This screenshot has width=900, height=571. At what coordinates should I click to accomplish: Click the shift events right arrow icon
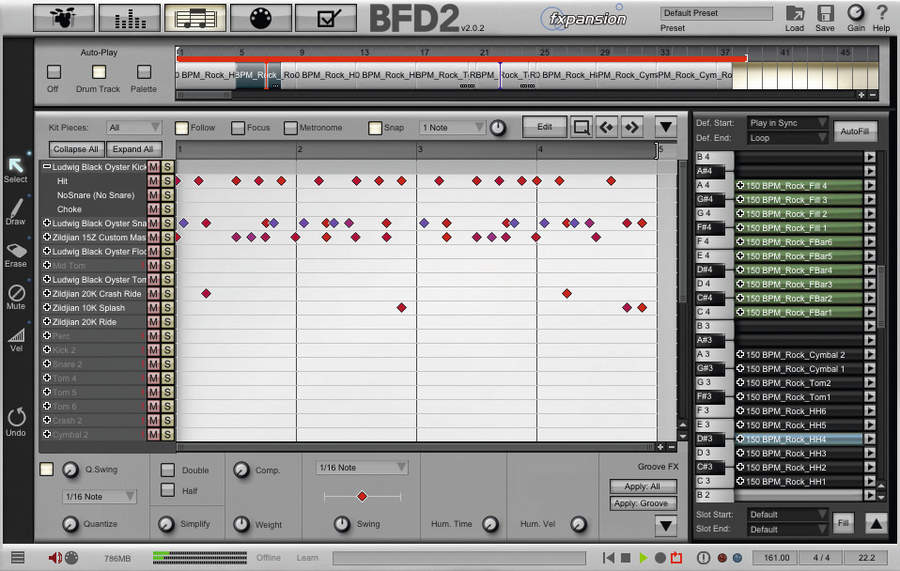click(631, 127)
